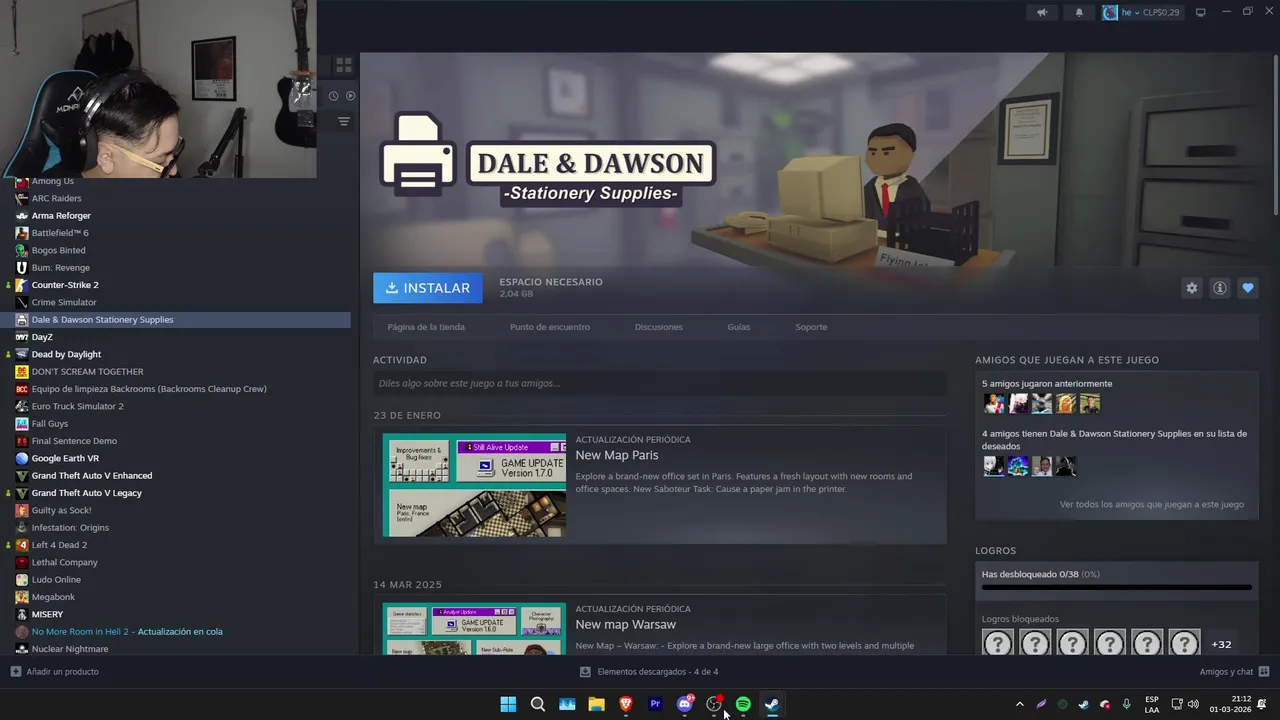Click the Google Earth VR icon
1280x720 pixels.
coord(22,458)
